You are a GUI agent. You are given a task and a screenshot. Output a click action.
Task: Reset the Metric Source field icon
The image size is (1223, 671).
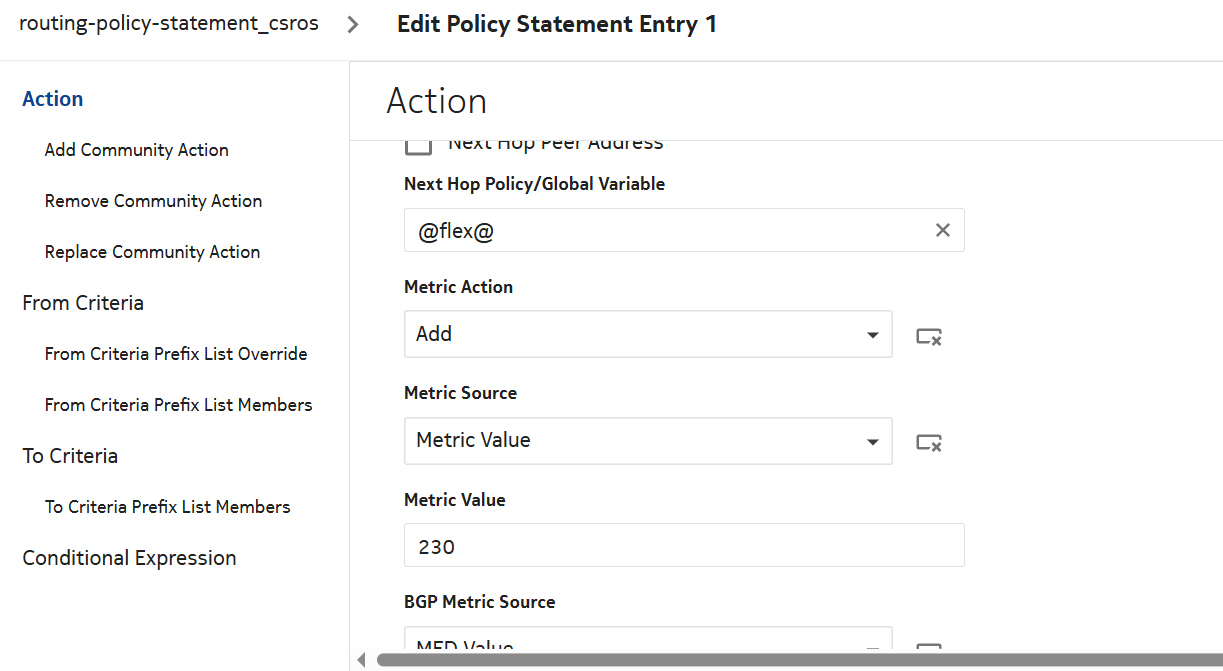929,443
